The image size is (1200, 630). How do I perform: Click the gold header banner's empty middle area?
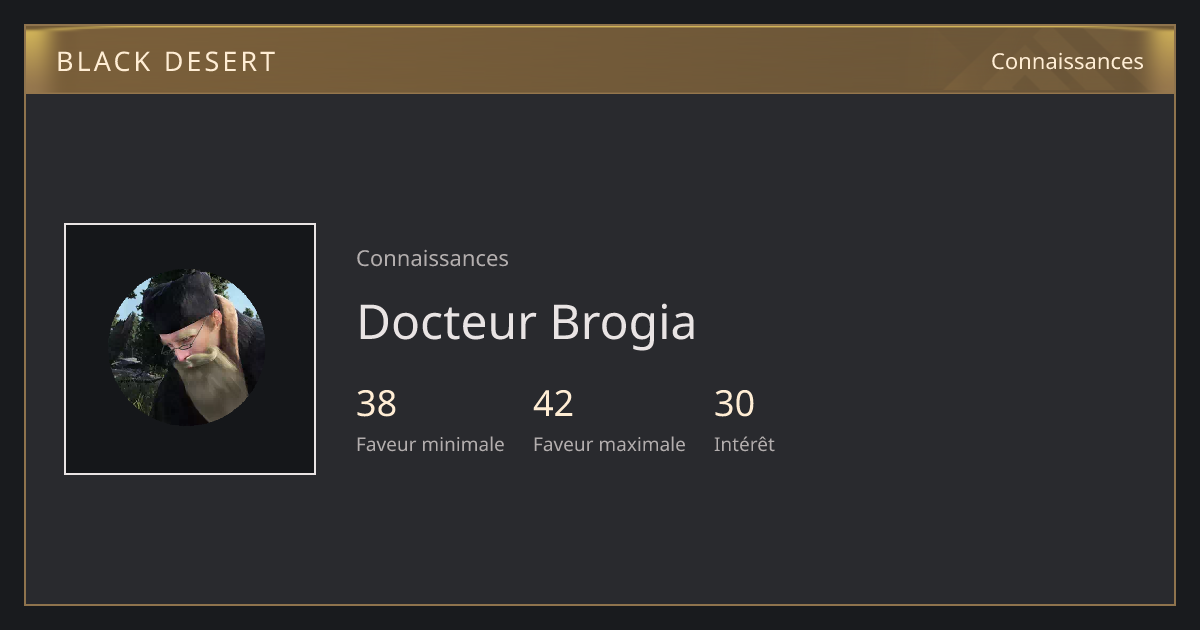[620, 61]
